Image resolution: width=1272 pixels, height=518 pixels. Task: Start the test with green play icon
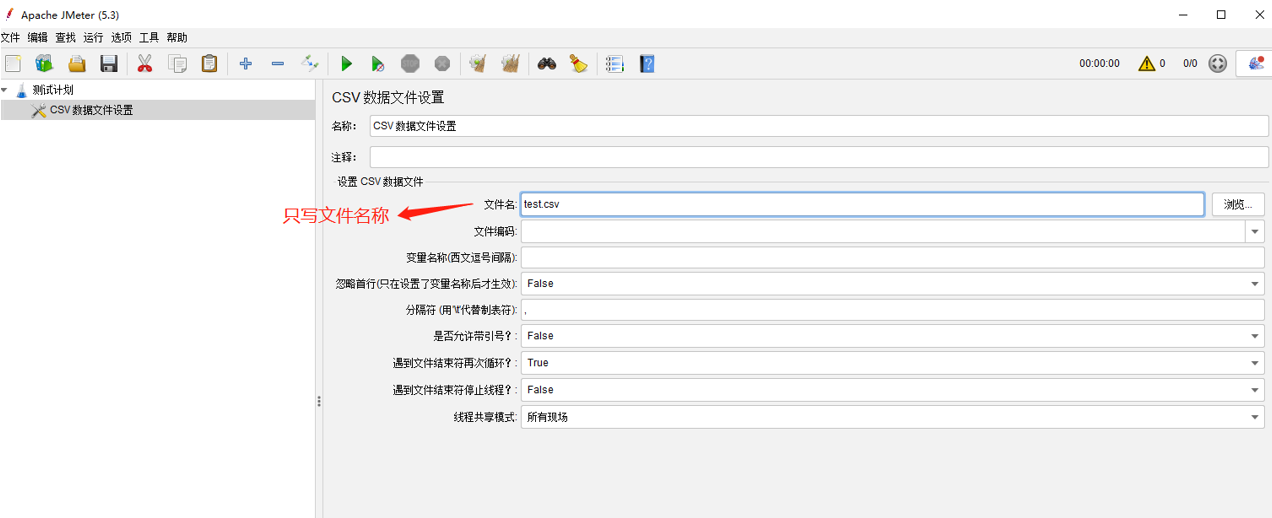pos(346,63)
